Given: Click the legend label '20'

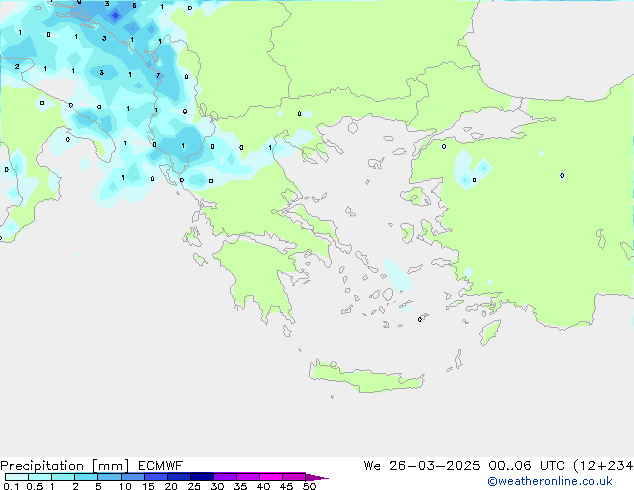Looking at the screenshot, I should click(171, 486).
